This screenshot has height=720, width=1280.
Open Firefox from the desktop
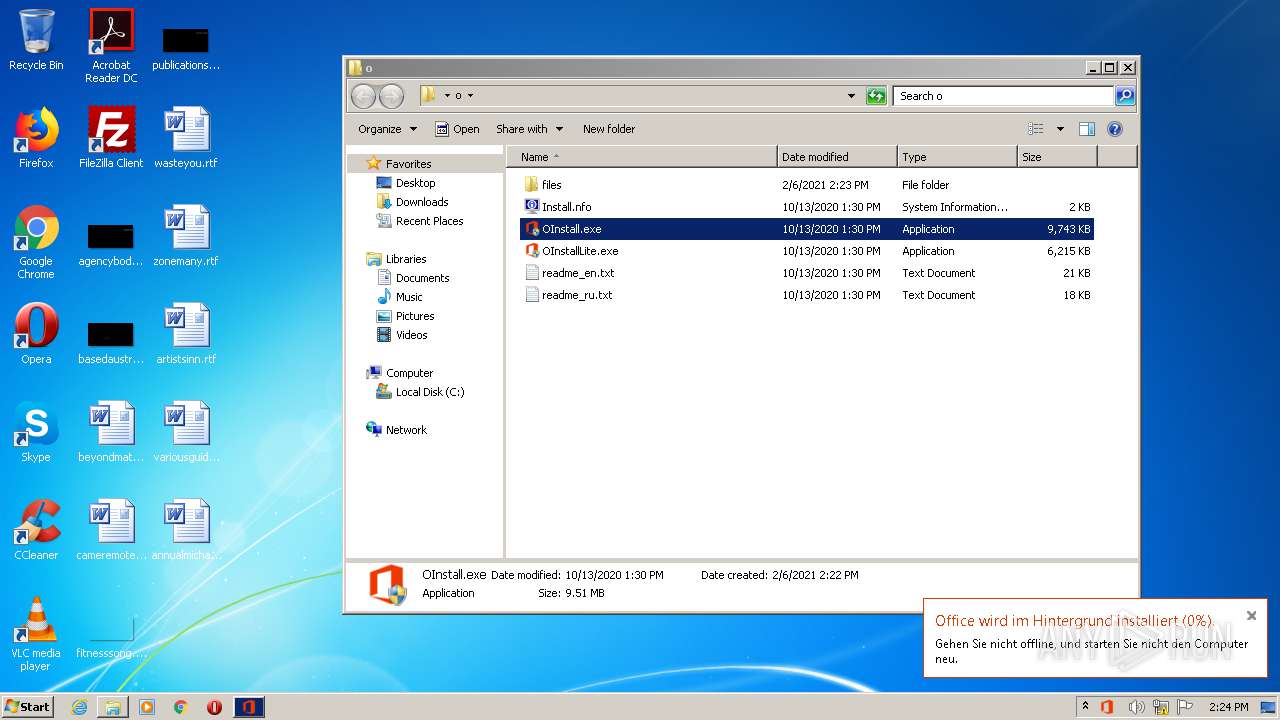click(x=36, y=138)
